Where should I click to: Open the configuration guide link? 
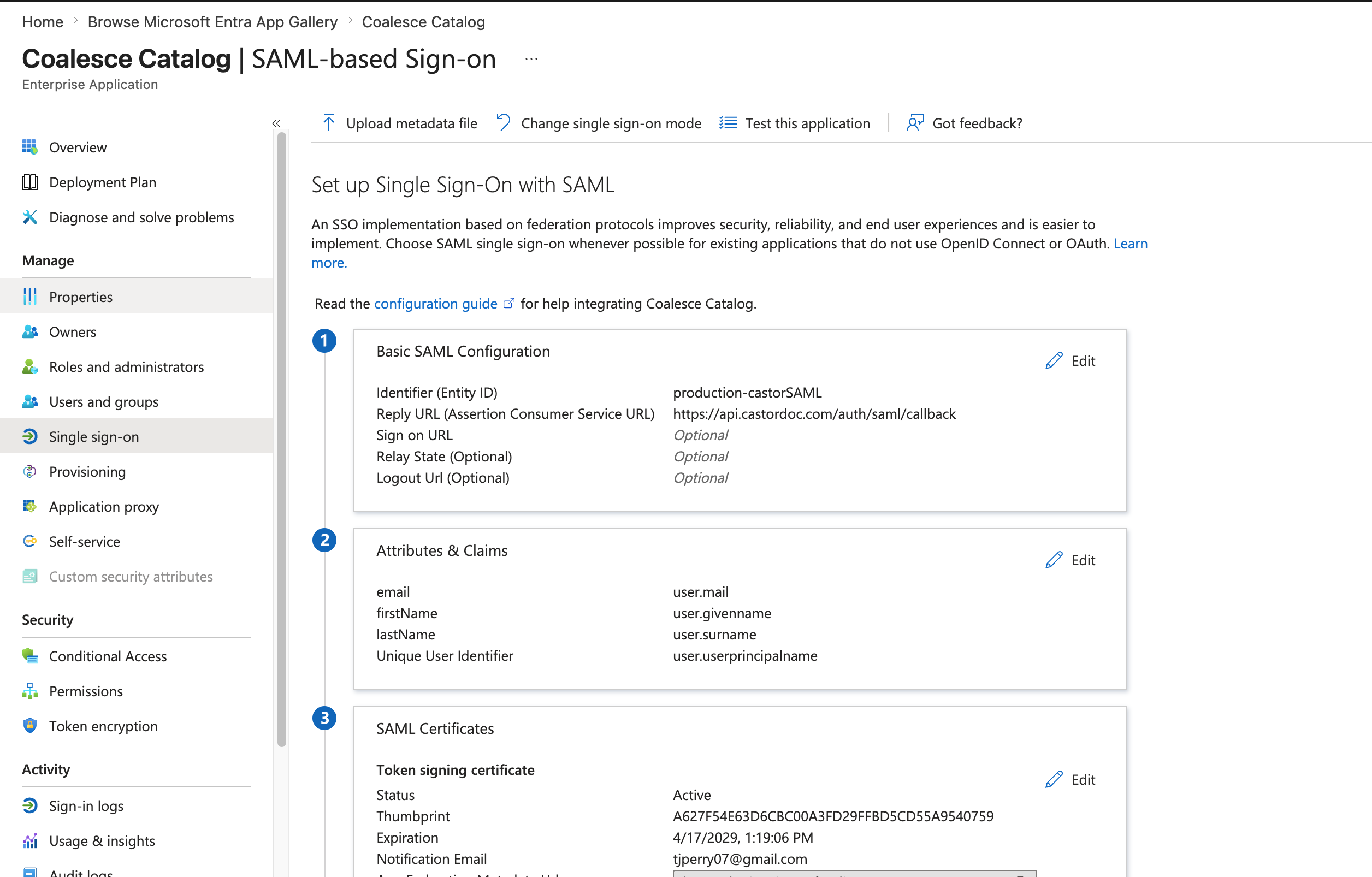pos(435,304)
